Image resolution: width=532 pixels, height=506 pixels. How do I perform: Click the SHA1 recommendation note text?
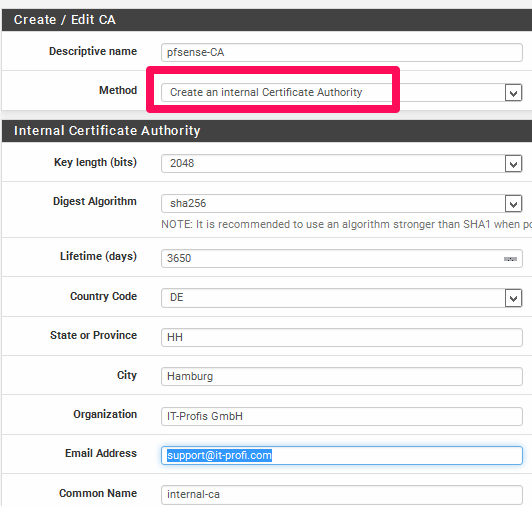tap(346, 224)
